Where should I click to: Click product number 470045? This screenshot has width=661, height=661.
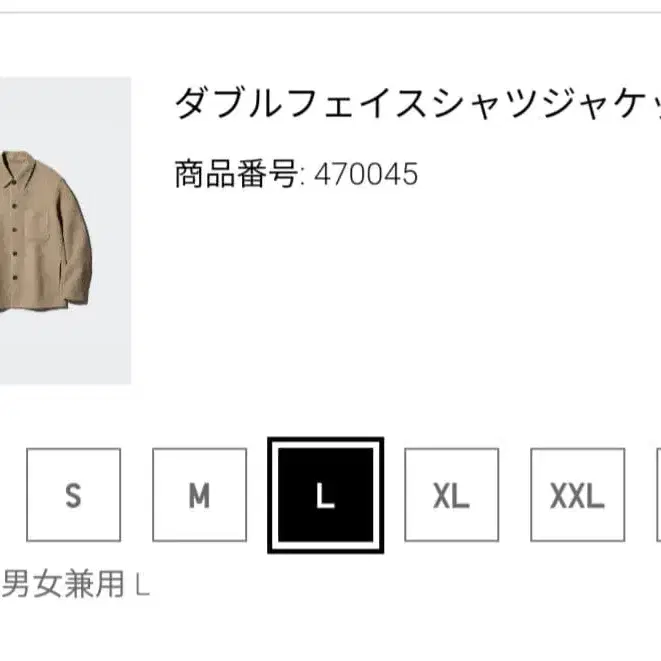click(366, 174)
